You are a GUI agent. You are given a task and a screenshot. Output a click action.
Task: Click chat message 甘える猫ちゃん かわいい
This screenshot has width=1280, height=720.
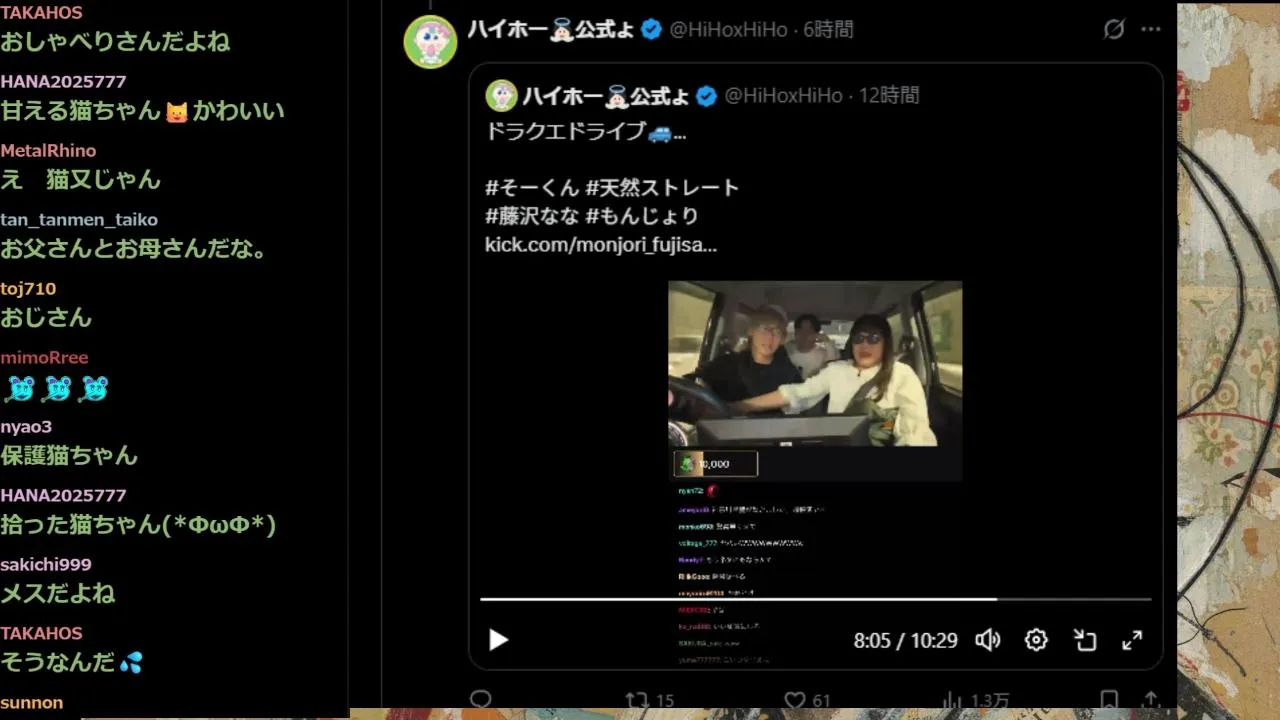tap(143, 111)
